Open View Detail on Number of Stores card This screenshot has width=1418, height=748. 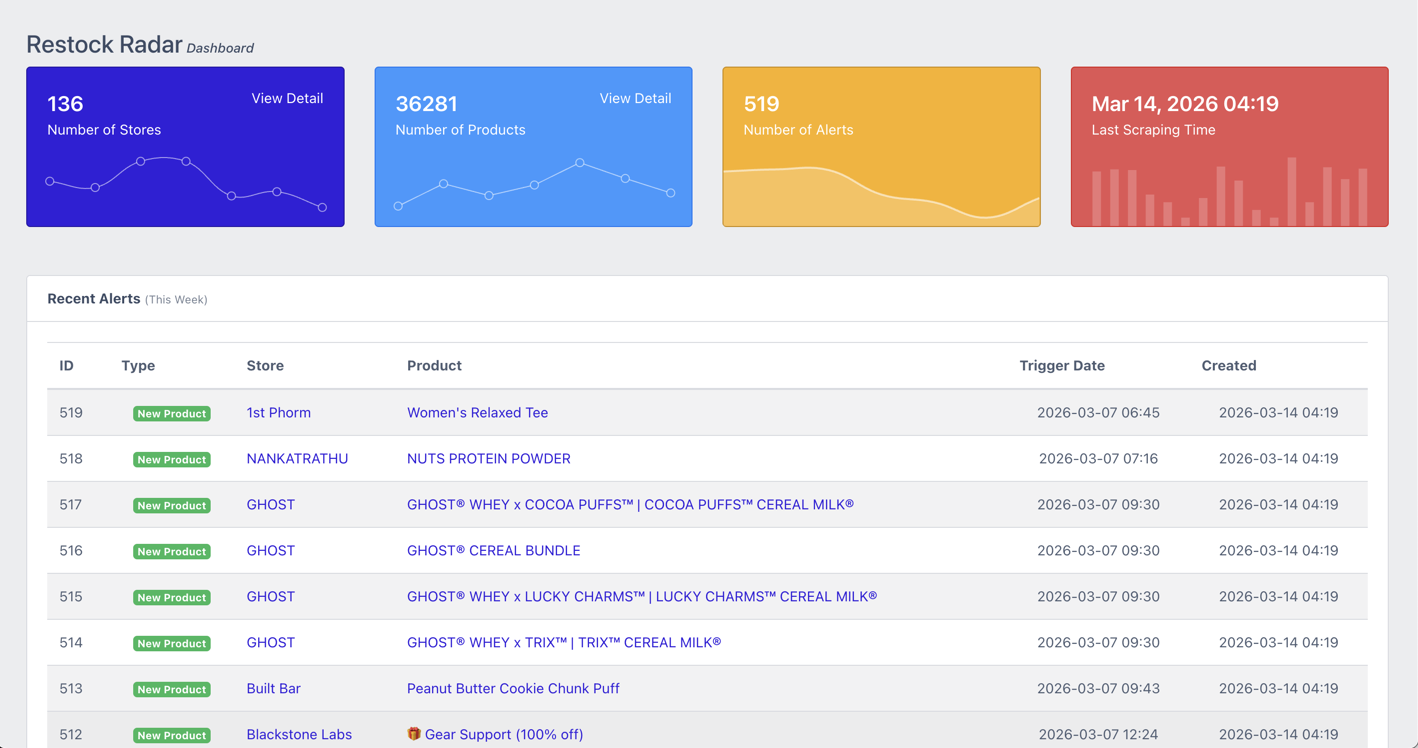pos(287,98)
